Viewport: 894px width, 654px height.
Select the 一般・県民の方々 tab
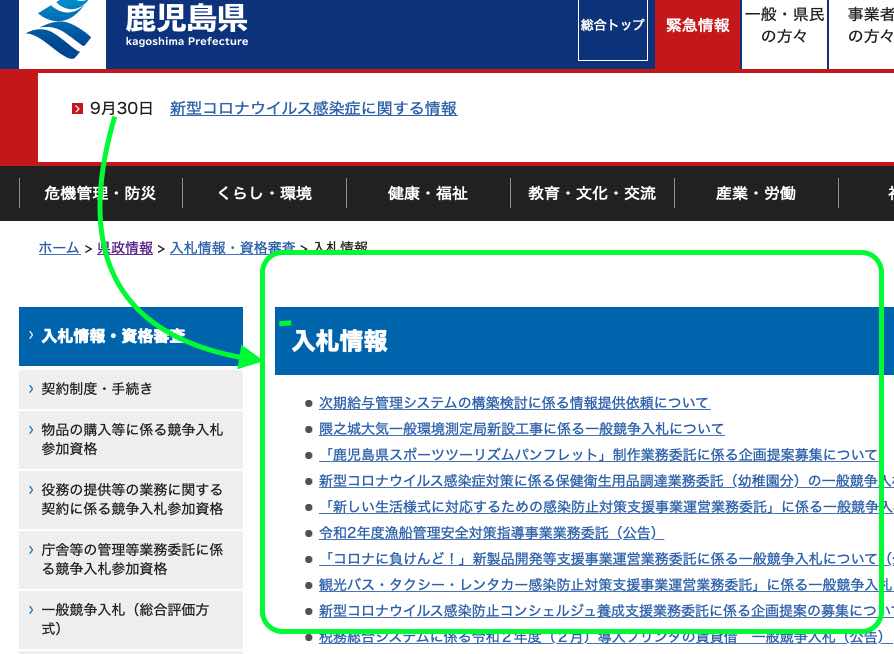pos(784,26)
